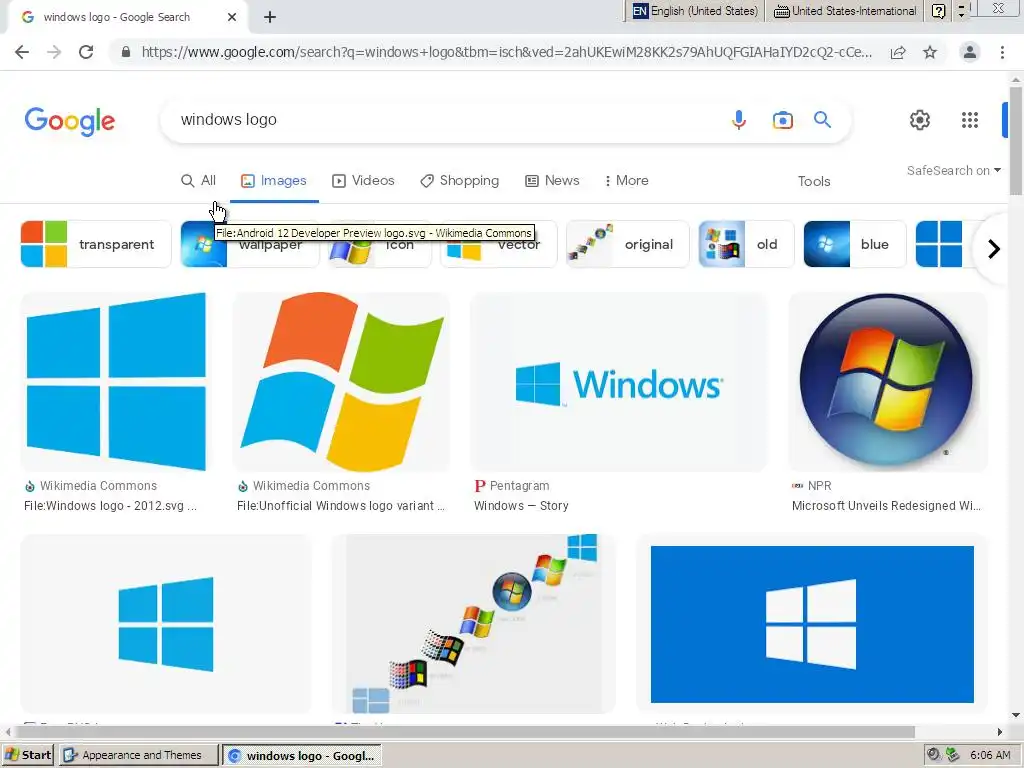This screenshot has width=1024, height=768.
Task: Open United States-International keyboard layout
Action: tap(845, 11)
